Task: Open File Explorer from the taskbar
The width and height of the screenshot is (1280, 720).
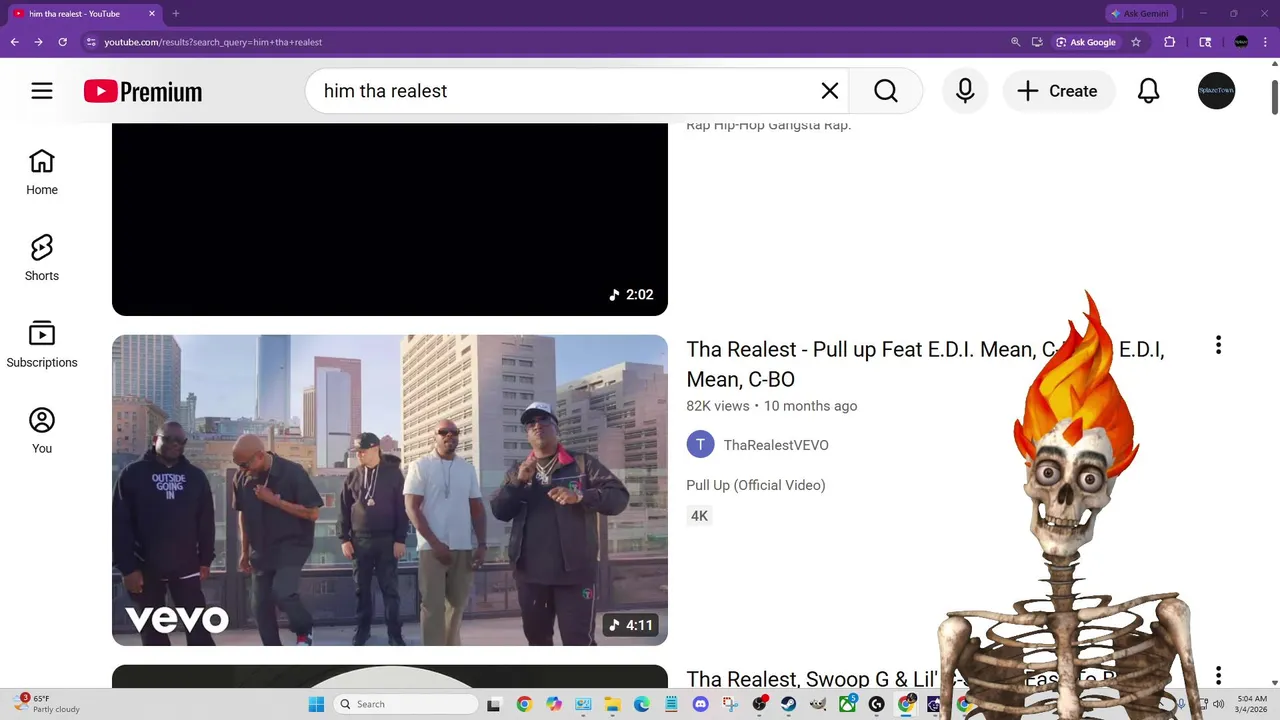Action: click(612, 704)
